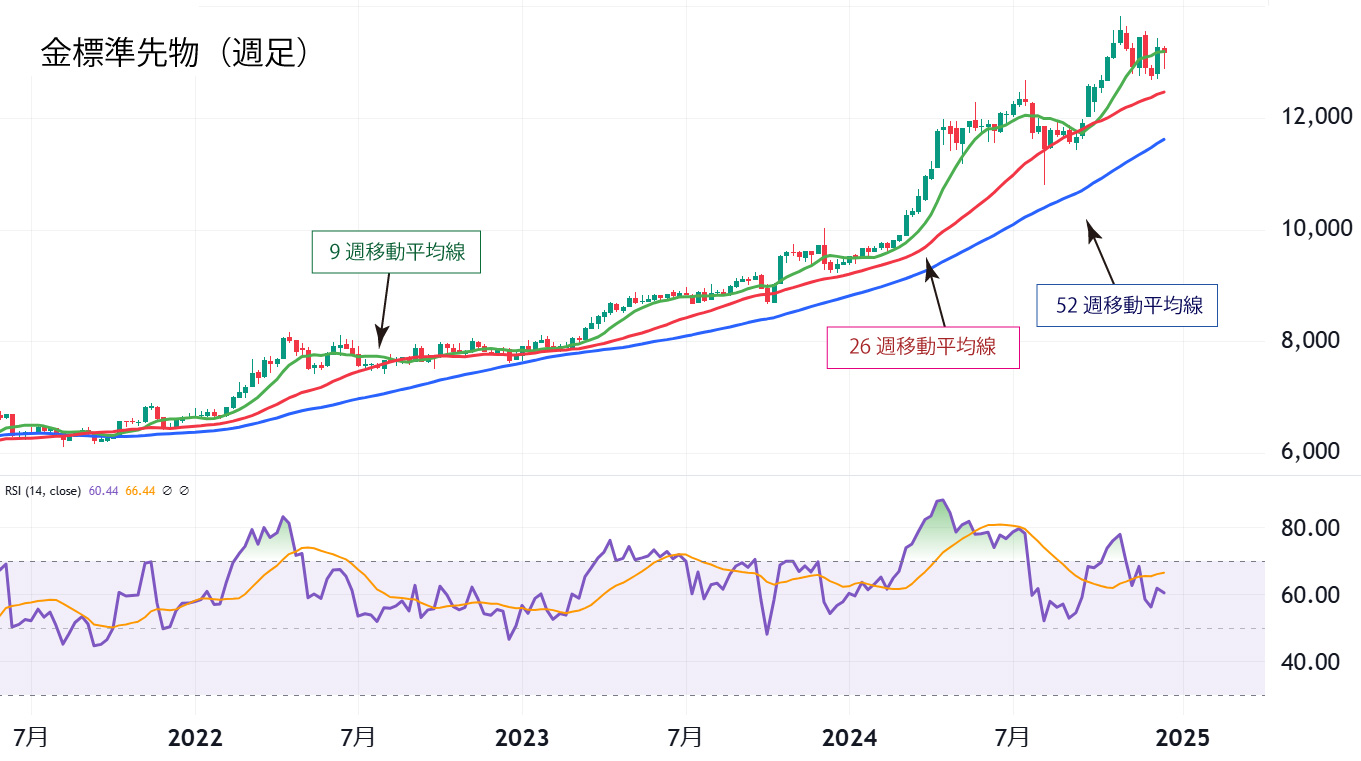This screenshot has height=761, width=1361.
Task: Click the 12,000 price axis label
Action: (x=1311, y=117)
